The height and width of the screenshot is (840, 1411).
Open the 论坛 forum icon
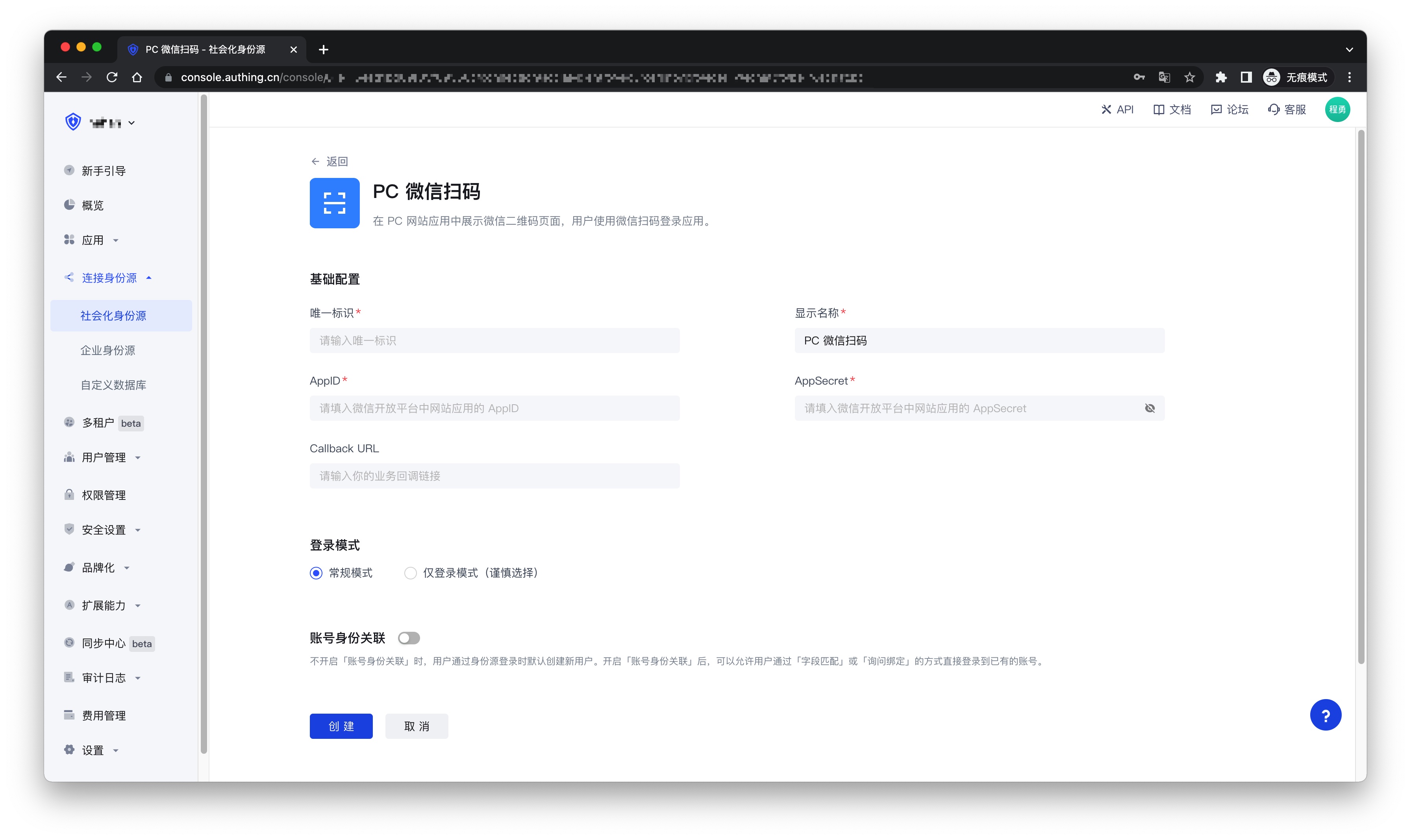tap(1216, 110)
